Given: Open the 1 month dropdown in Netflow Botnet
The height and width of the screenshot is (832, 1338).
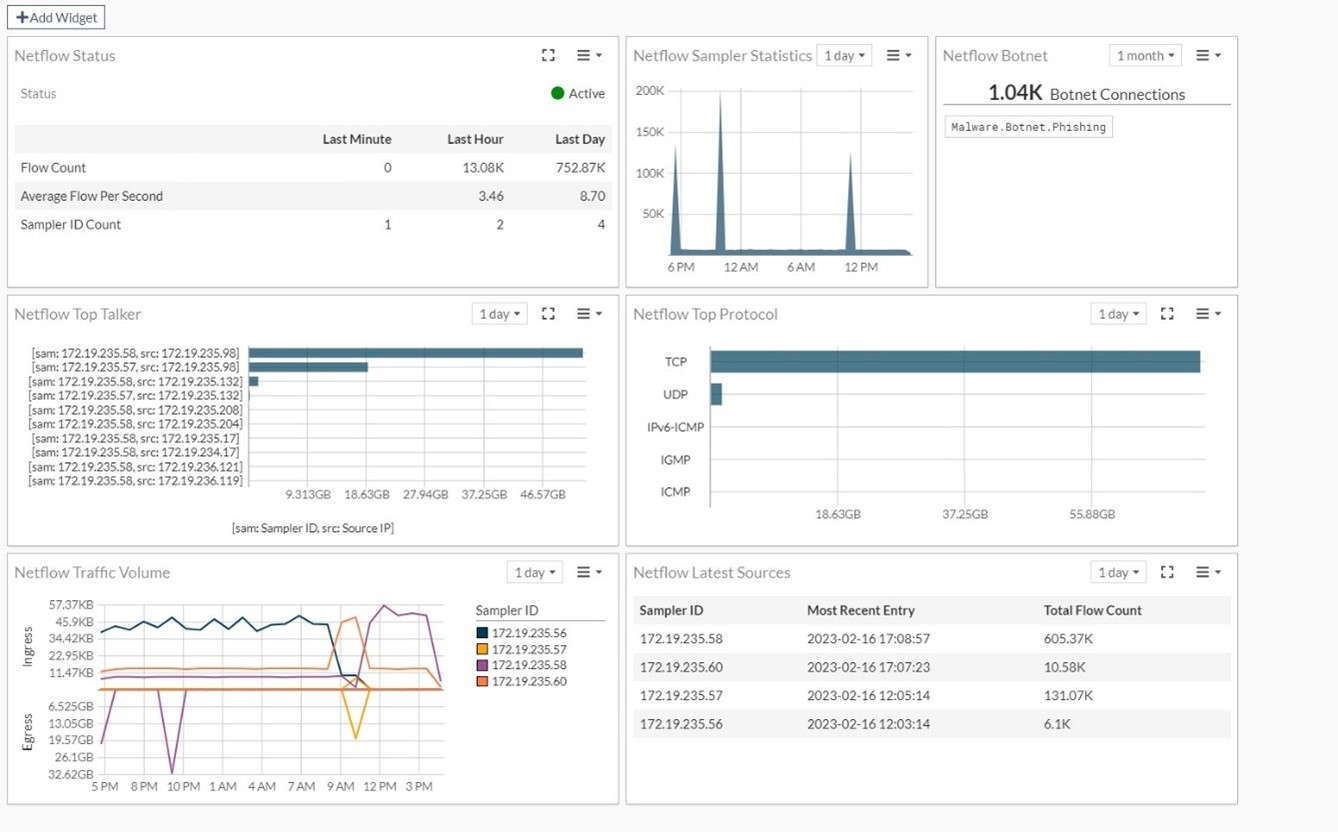Looking at the screenshot, I should (x=1144, y=55).
